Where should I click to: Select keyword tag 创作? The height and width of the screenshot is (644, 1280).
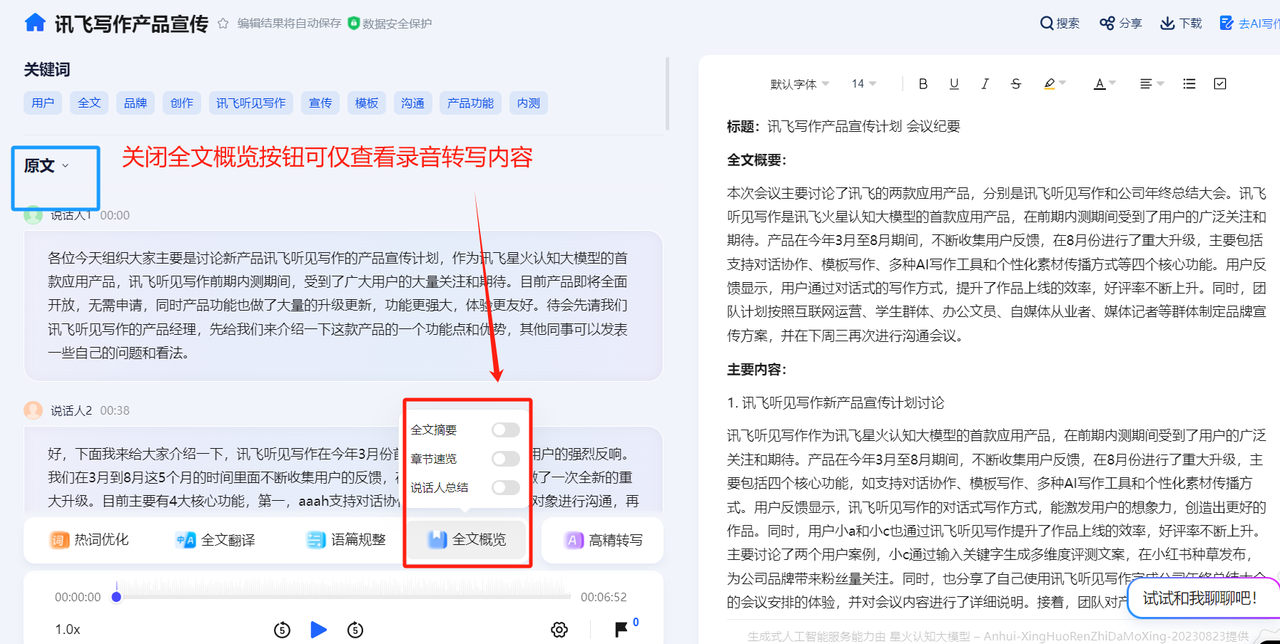(x=181, y=103)
